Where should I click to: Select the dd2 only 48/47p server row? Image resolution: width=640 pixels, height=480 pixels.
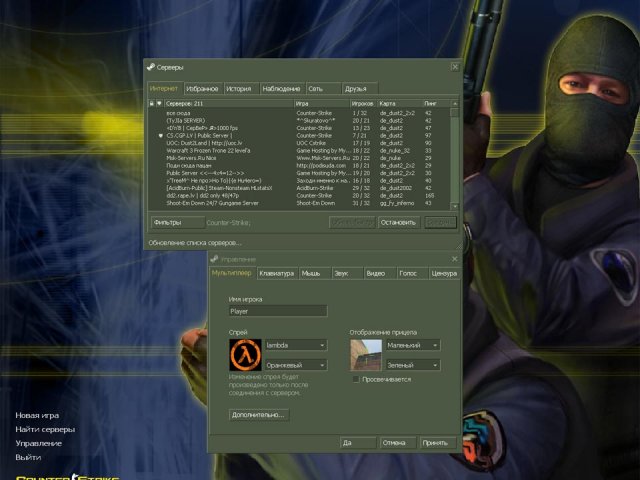coord(299,196)
